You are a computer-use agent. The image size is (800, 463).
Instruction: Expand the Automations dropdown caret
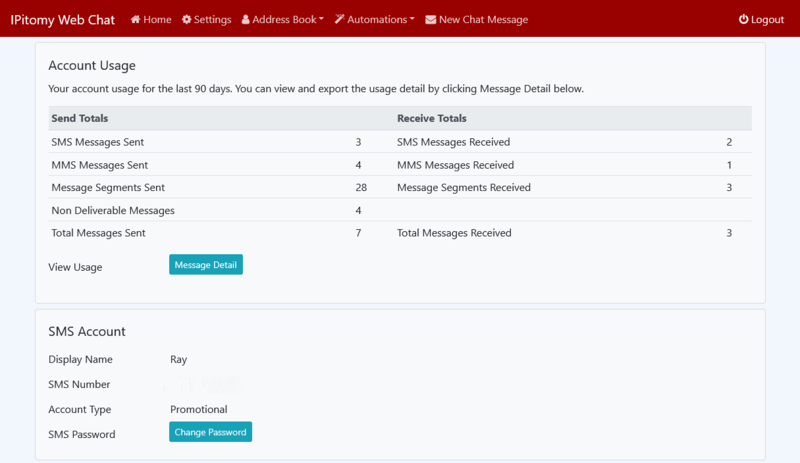click(x=413, y=20)
